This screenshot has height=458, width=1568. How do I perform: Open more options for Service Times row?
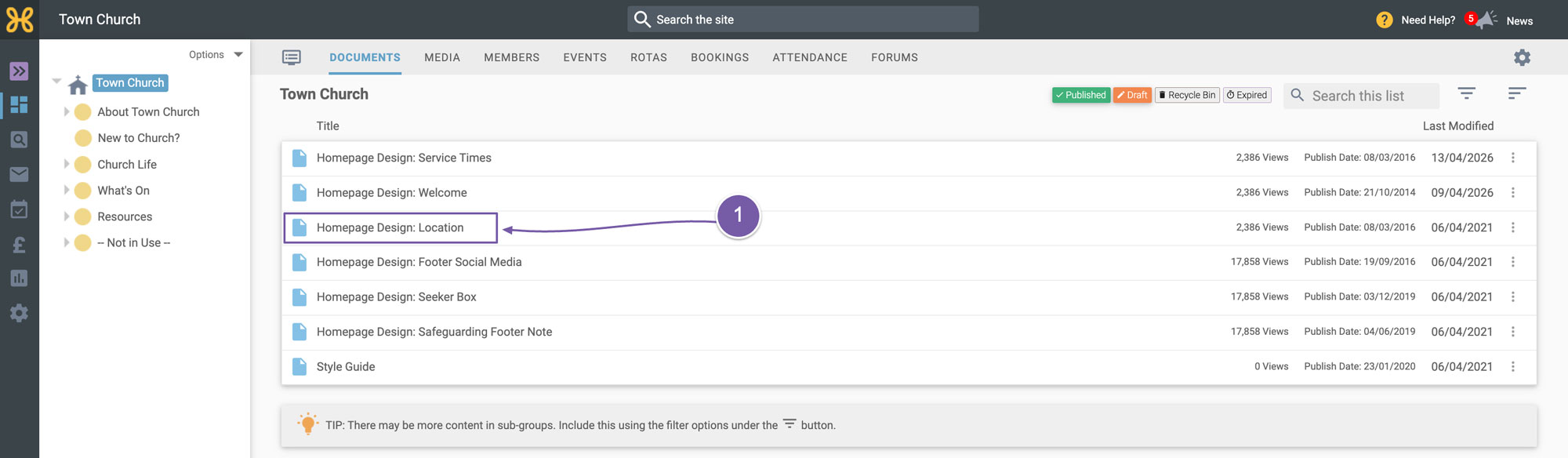[x=1513, y=158]
